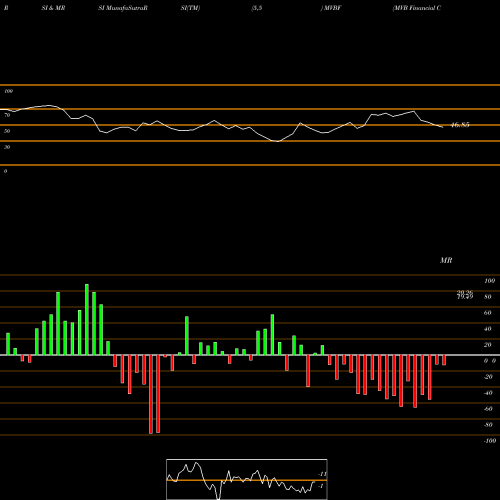This screenshot has width=500, height=500.
Task: Select the 'SI(TM)' header label
Action: click(x=190, y=8)
